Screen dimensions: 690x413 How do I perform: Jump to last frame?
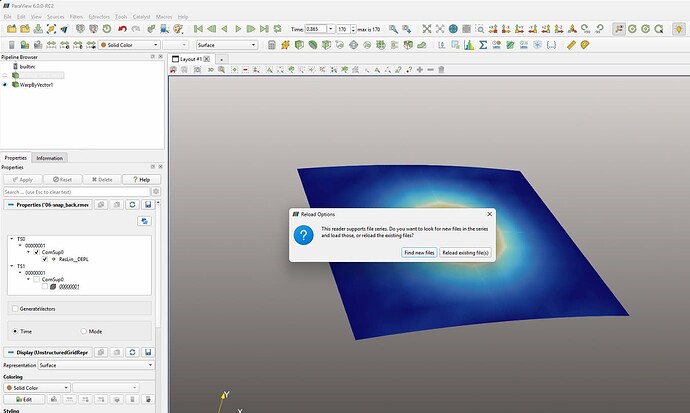[x=264, y=29]
